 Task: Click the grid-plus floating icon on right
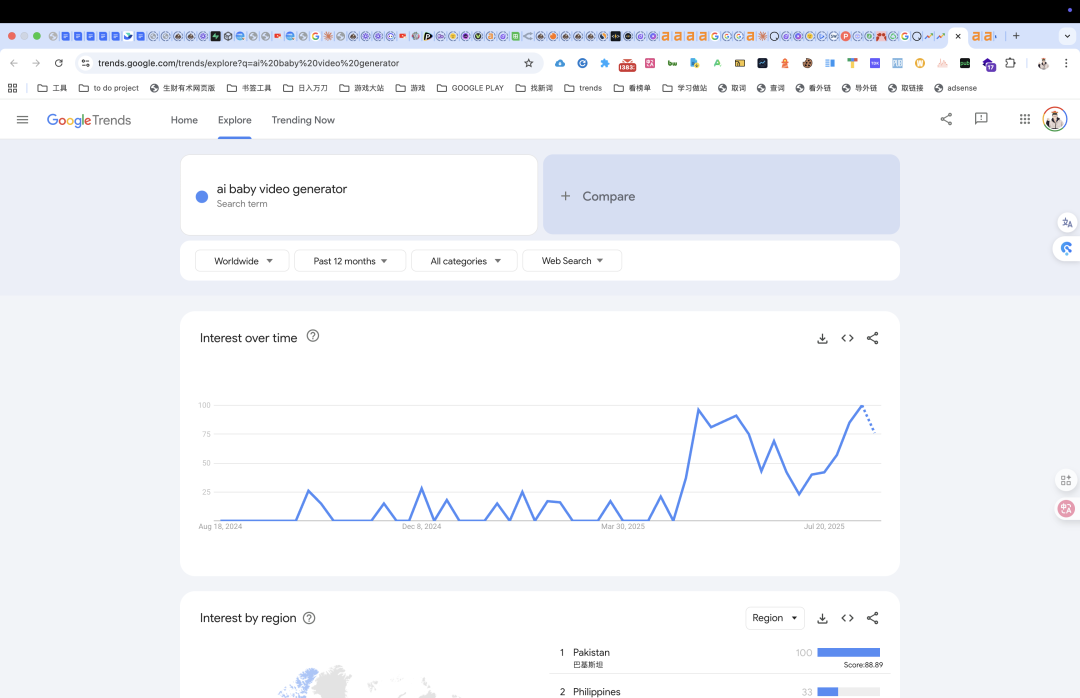(1066, 480)
